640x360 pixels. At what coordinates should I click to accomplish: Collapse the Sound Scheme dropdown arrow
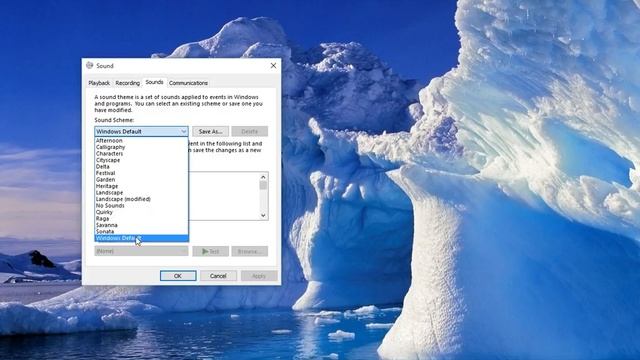point(184,131)
